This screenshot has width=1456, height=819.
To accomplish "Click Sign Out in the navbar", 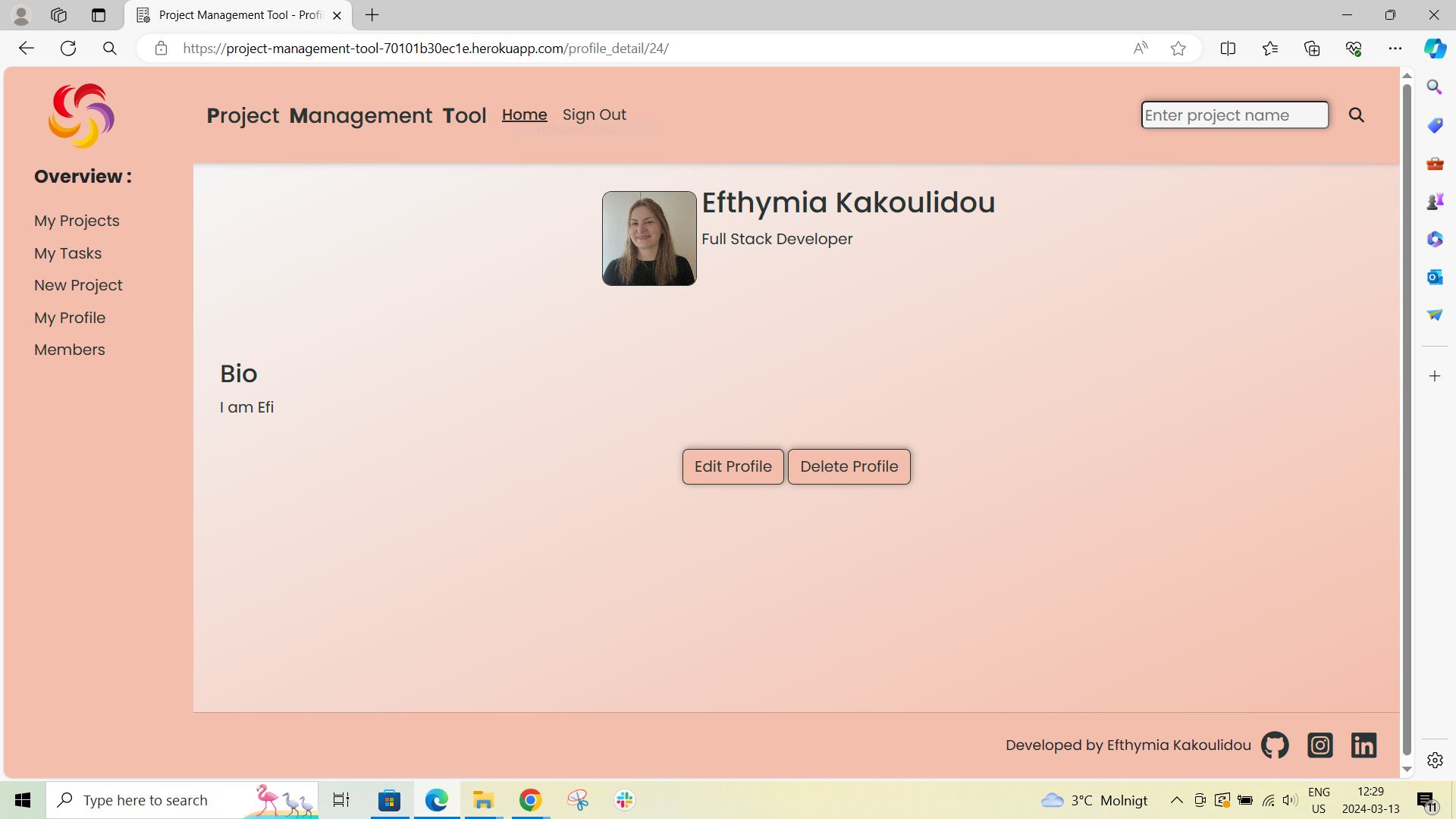I will [595, 115].
